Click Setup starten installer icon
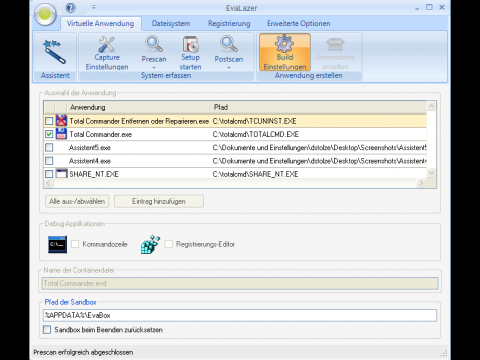The width and height of the screenshot is (480, 360). (190, 45)
